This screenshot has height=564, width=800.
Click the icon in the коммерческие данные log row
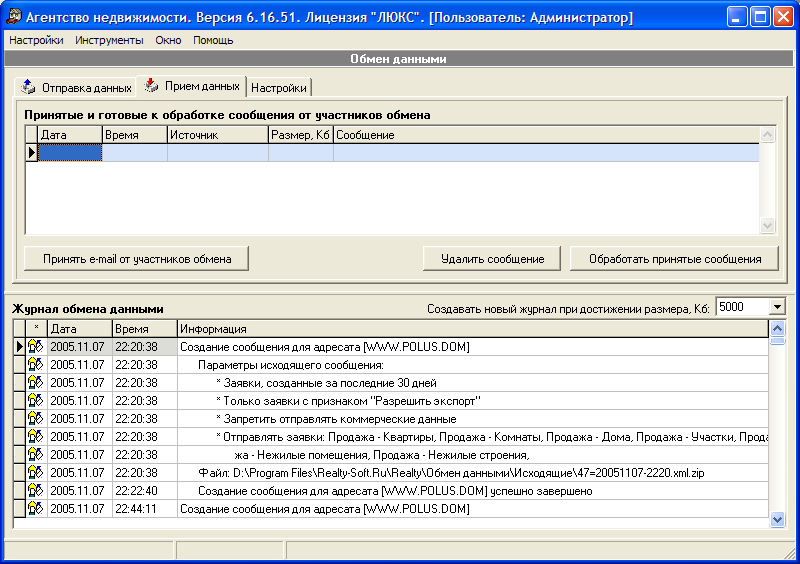pos(36,419)
